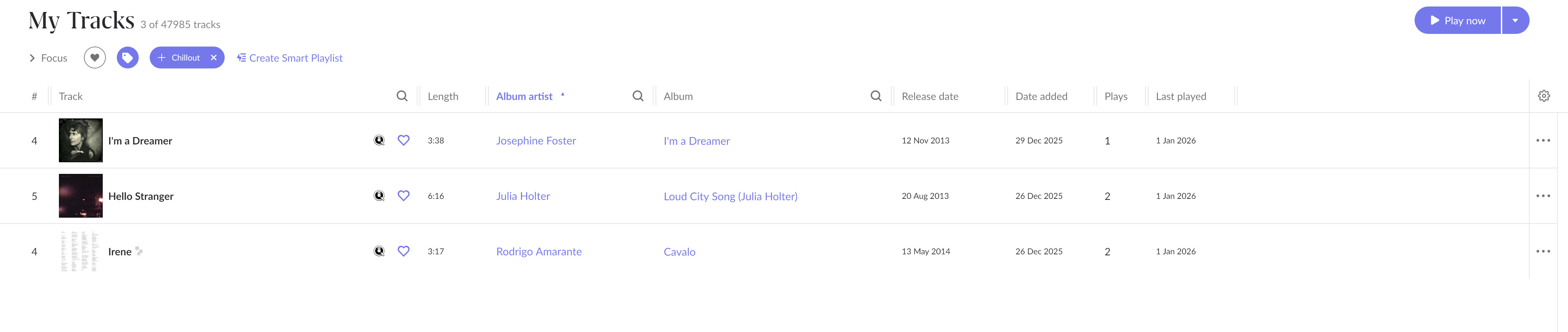Click the Qobuz source icon for Hello Stranger

click(x=379, y=196)
